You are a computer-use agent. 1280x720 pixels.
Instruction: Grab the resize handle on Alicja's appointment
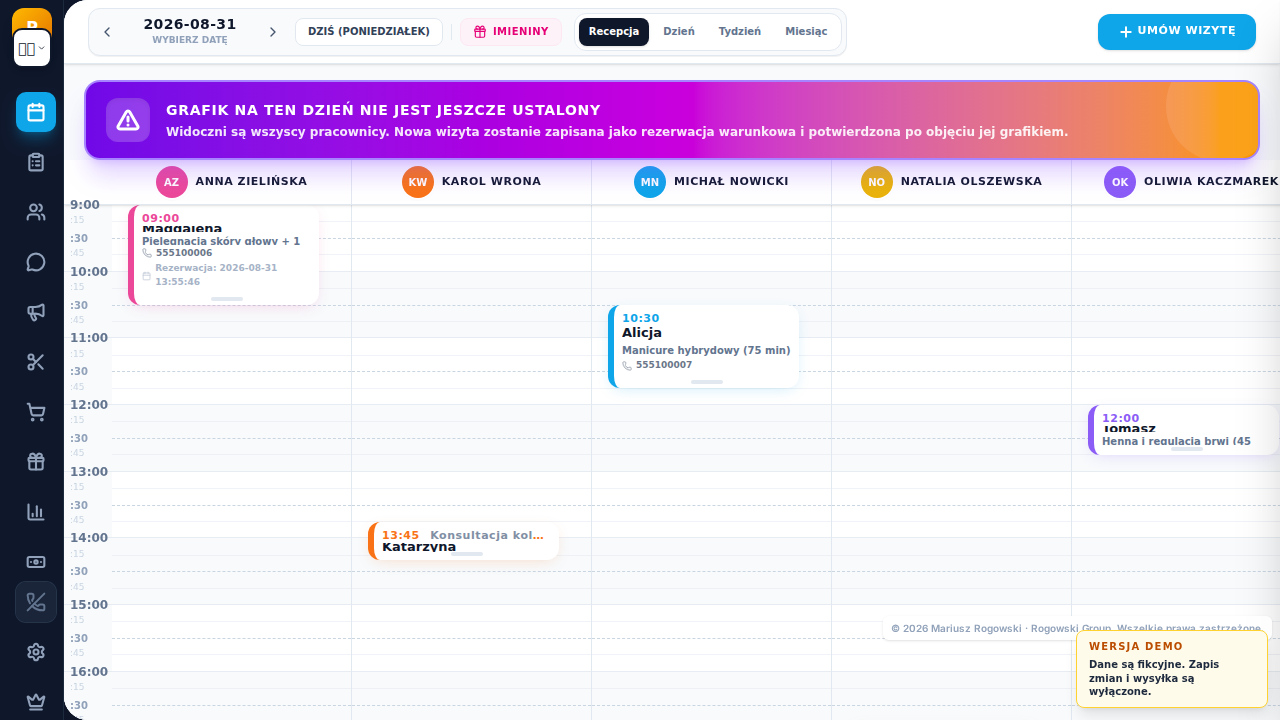coord(707,382)
